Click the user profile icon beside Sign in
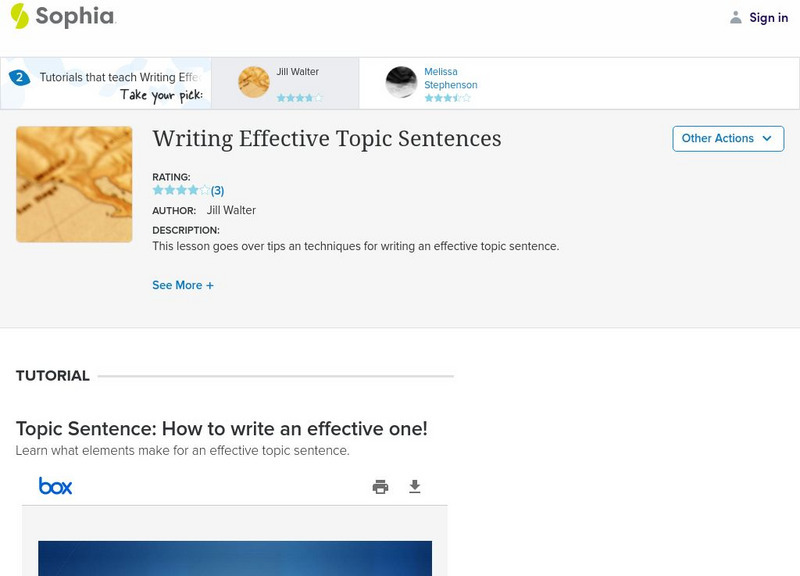The height and width of the screenshot is (576, 800). pos(736,17)
